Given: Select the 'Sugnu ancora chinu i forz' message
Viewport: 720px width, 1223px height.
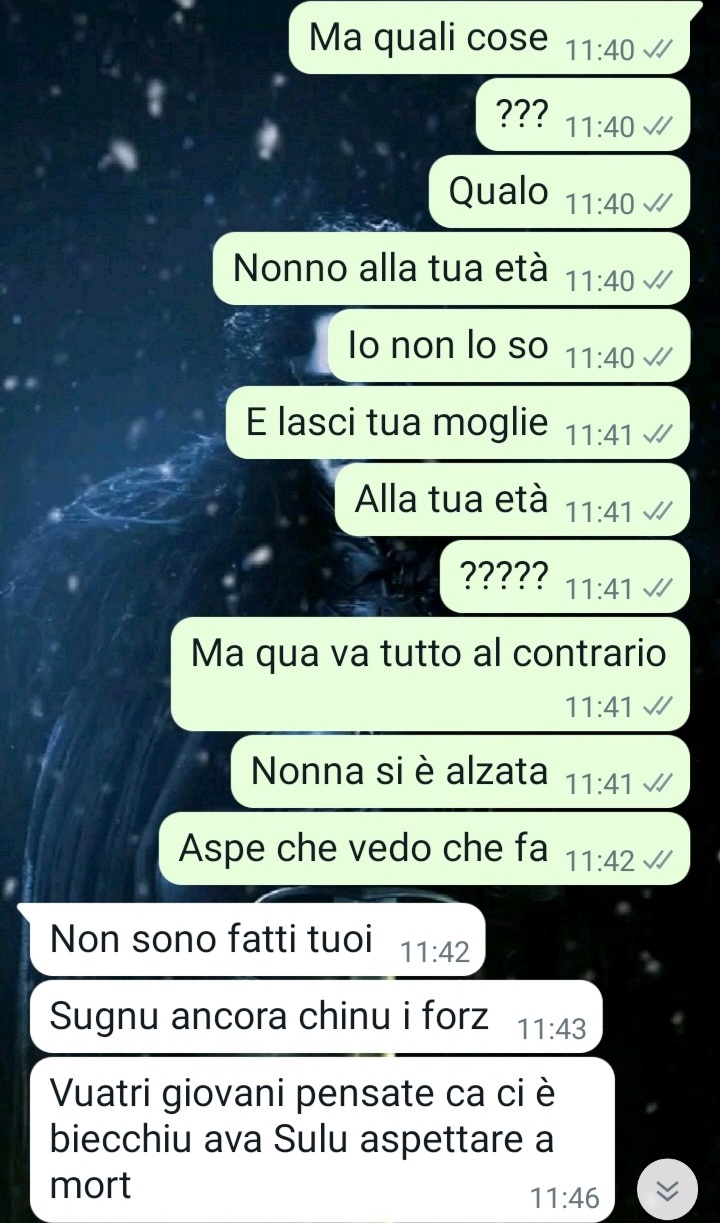Looking at the screenshot, I should point(317,1016).
